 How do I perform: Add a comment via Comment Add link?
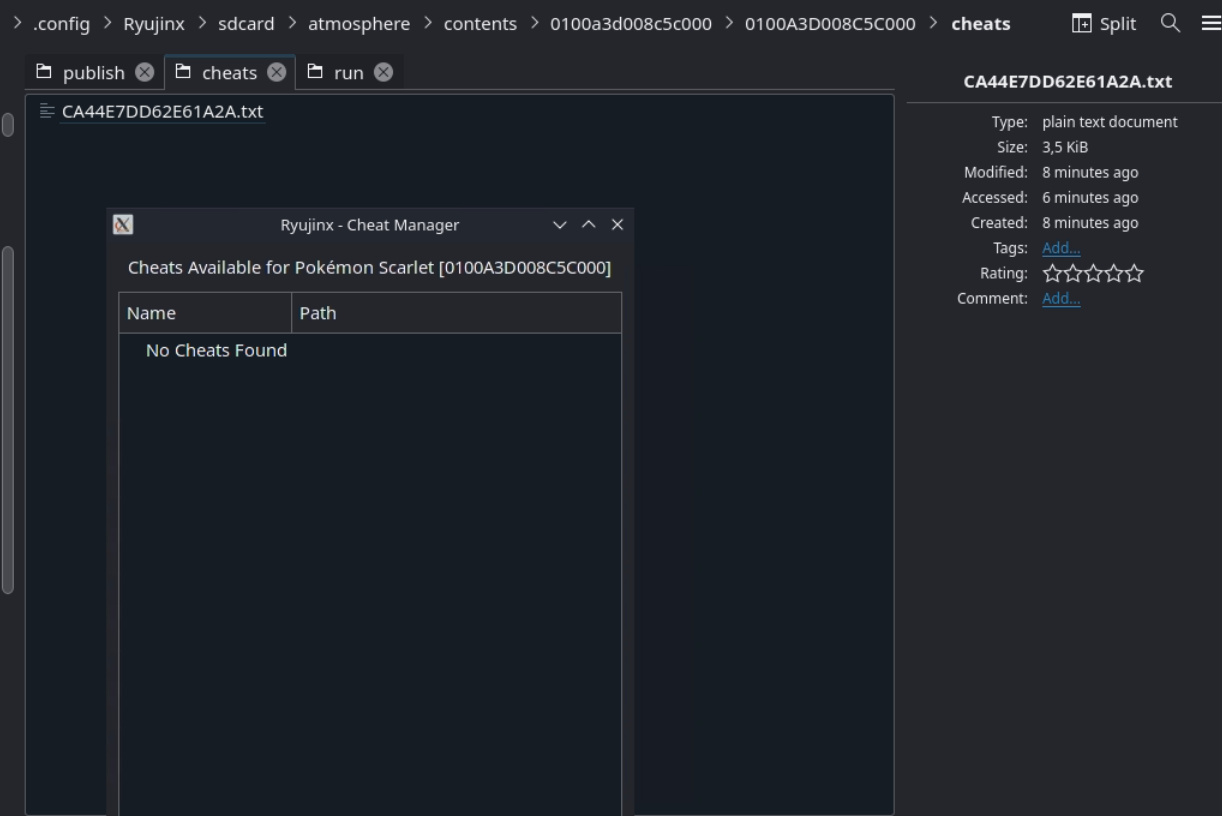pos(1061,298)
